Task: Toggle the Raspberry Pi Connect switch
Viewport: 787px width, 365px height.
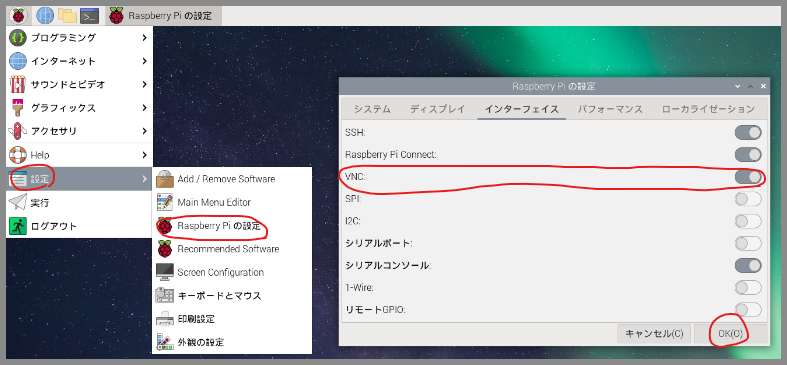Action: [x=748, y=155]
